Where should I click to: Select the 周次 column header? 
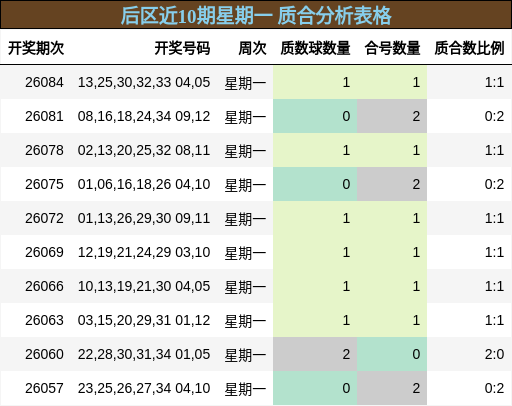point(252,48)
